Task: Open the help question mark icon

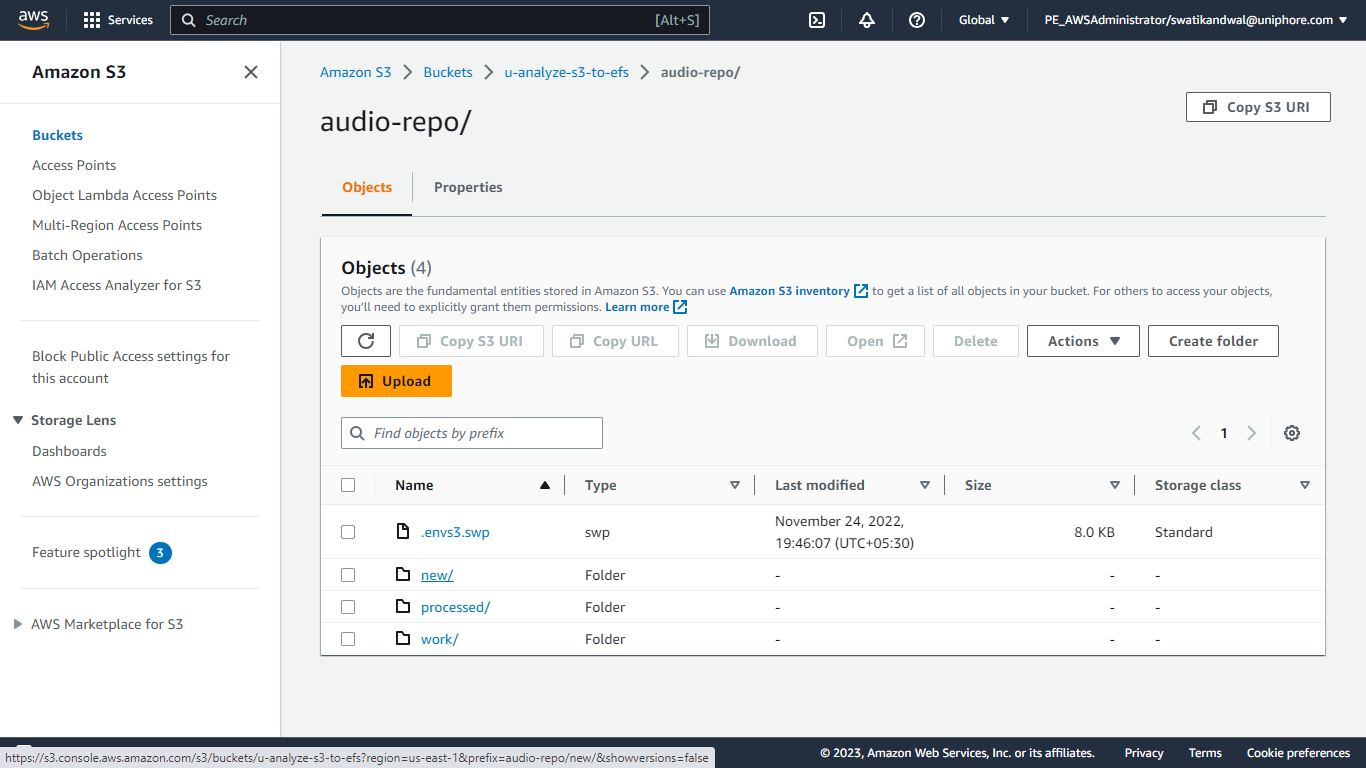Action: 917,20
